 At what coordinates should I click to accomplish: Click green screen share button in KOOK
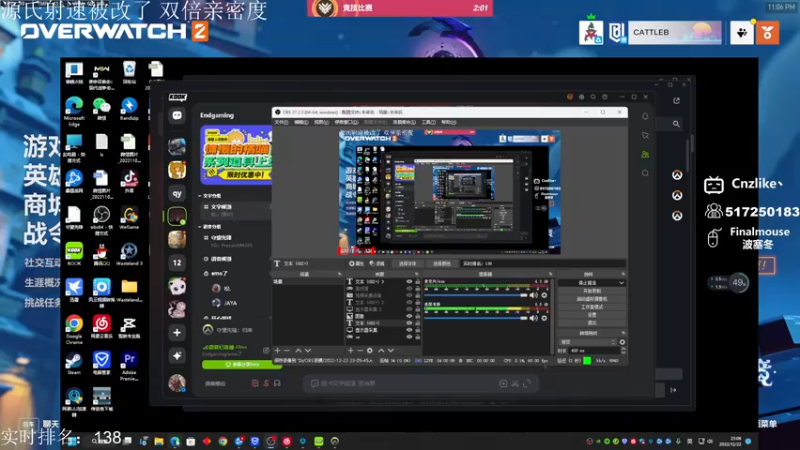(x=242, y=365)
